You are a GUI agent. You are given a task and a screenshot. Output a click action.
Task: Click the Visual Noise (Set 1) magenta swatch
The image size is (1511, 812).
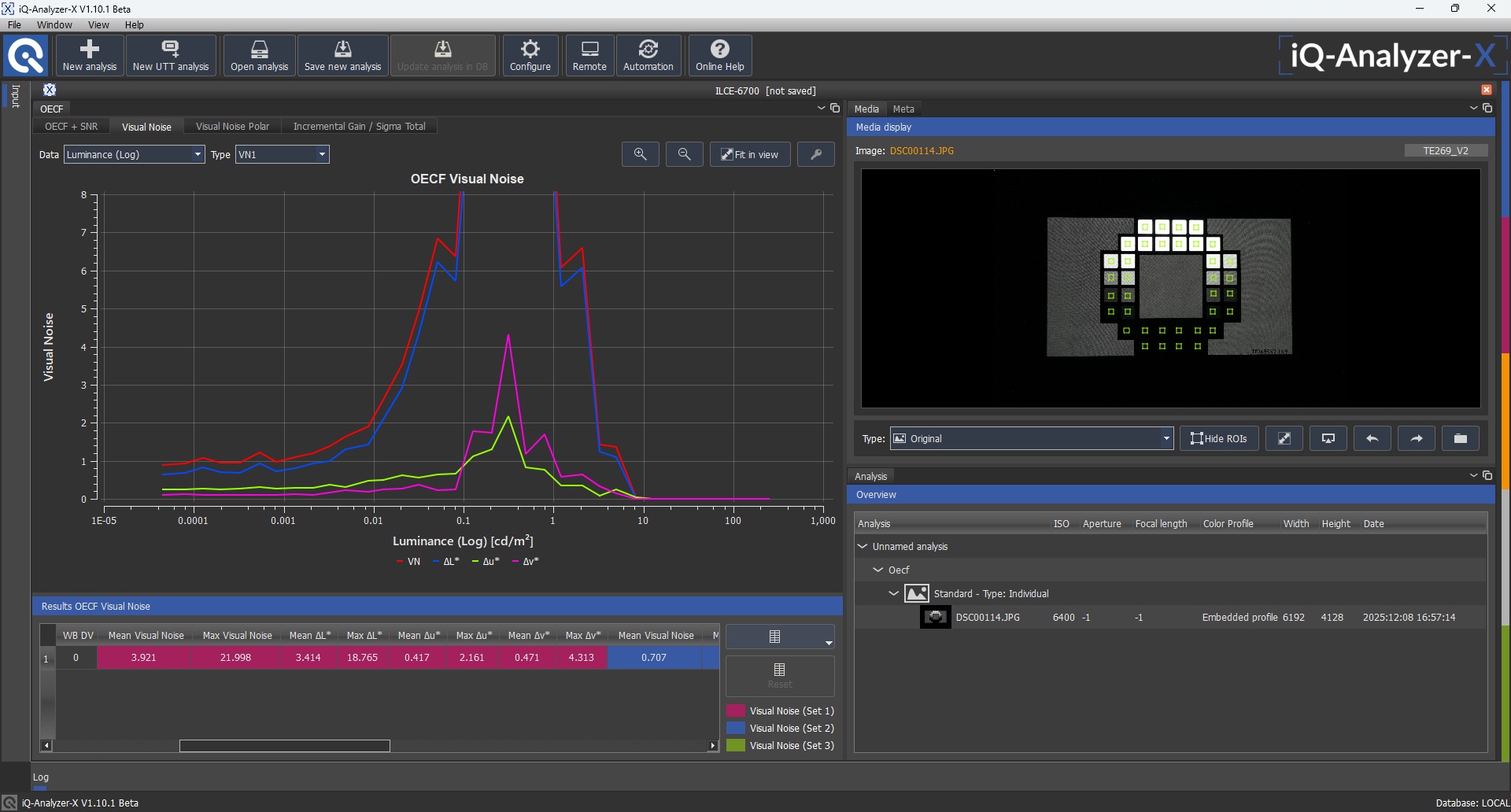736,710
